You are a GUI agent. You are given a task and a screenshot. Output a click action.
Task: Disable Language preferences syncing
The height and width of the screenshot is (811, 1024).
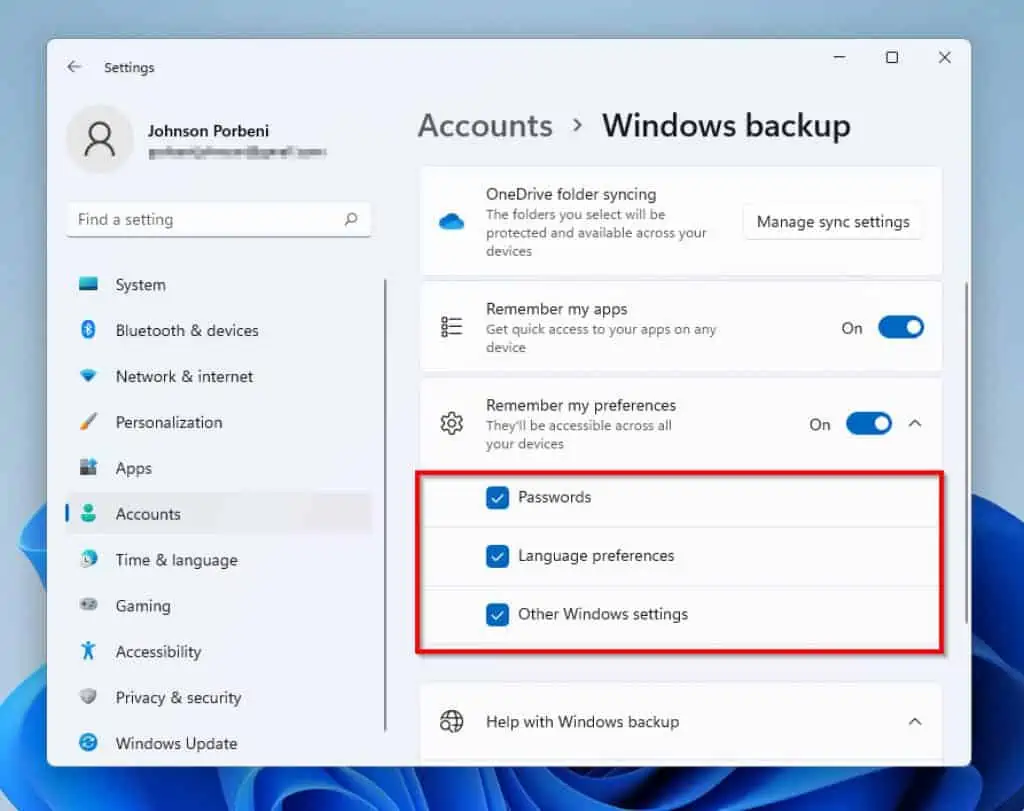pos(497,556)
